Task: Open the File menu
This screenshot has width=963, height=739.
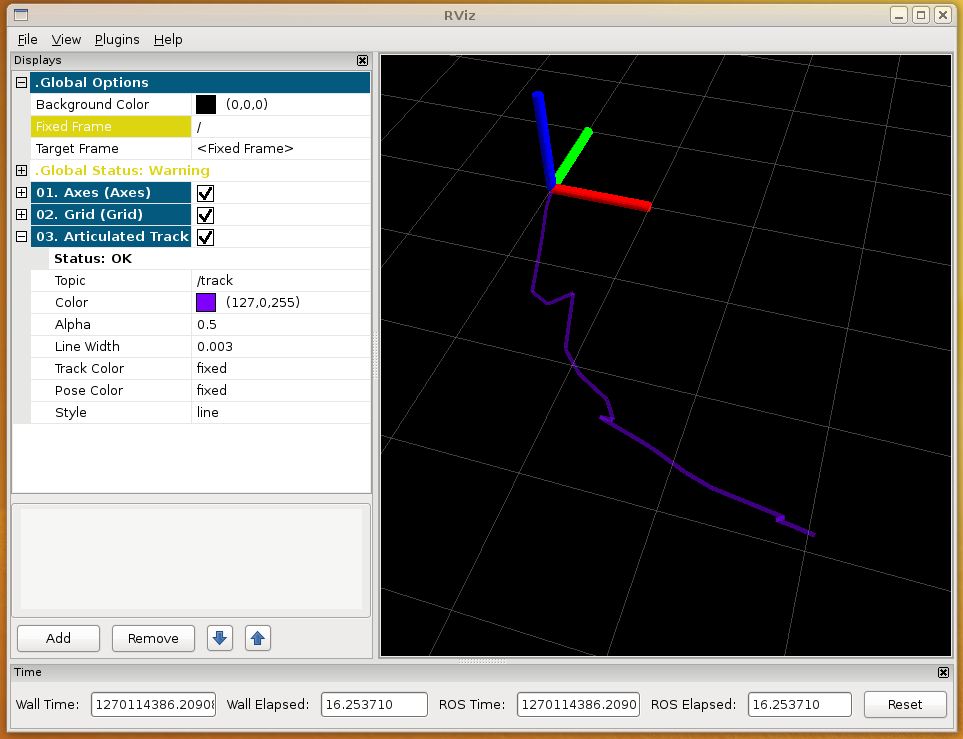Action: coord(27,39)
